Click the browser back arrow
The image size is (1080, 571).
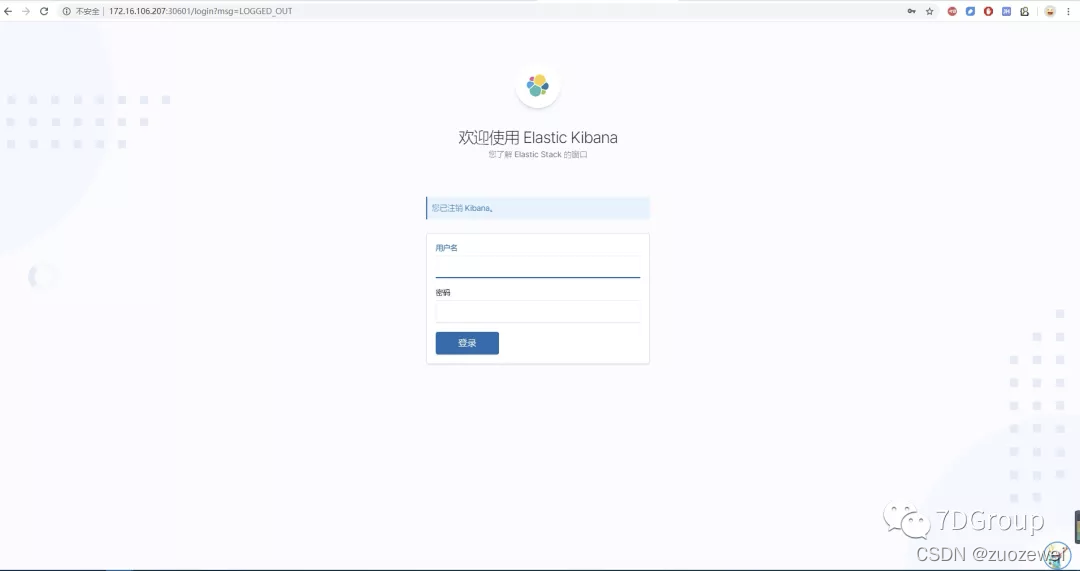8,11
